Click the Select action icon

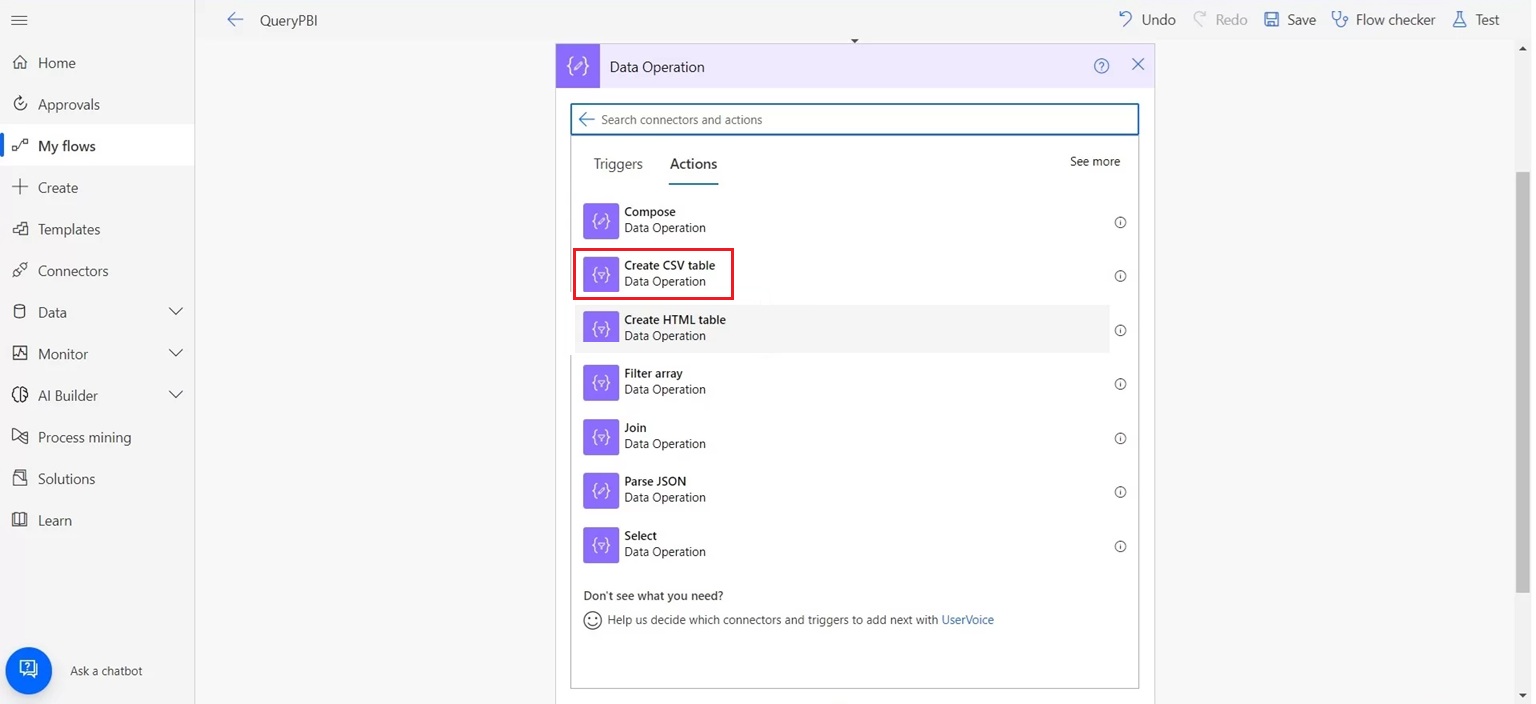[x=601, y=545]
